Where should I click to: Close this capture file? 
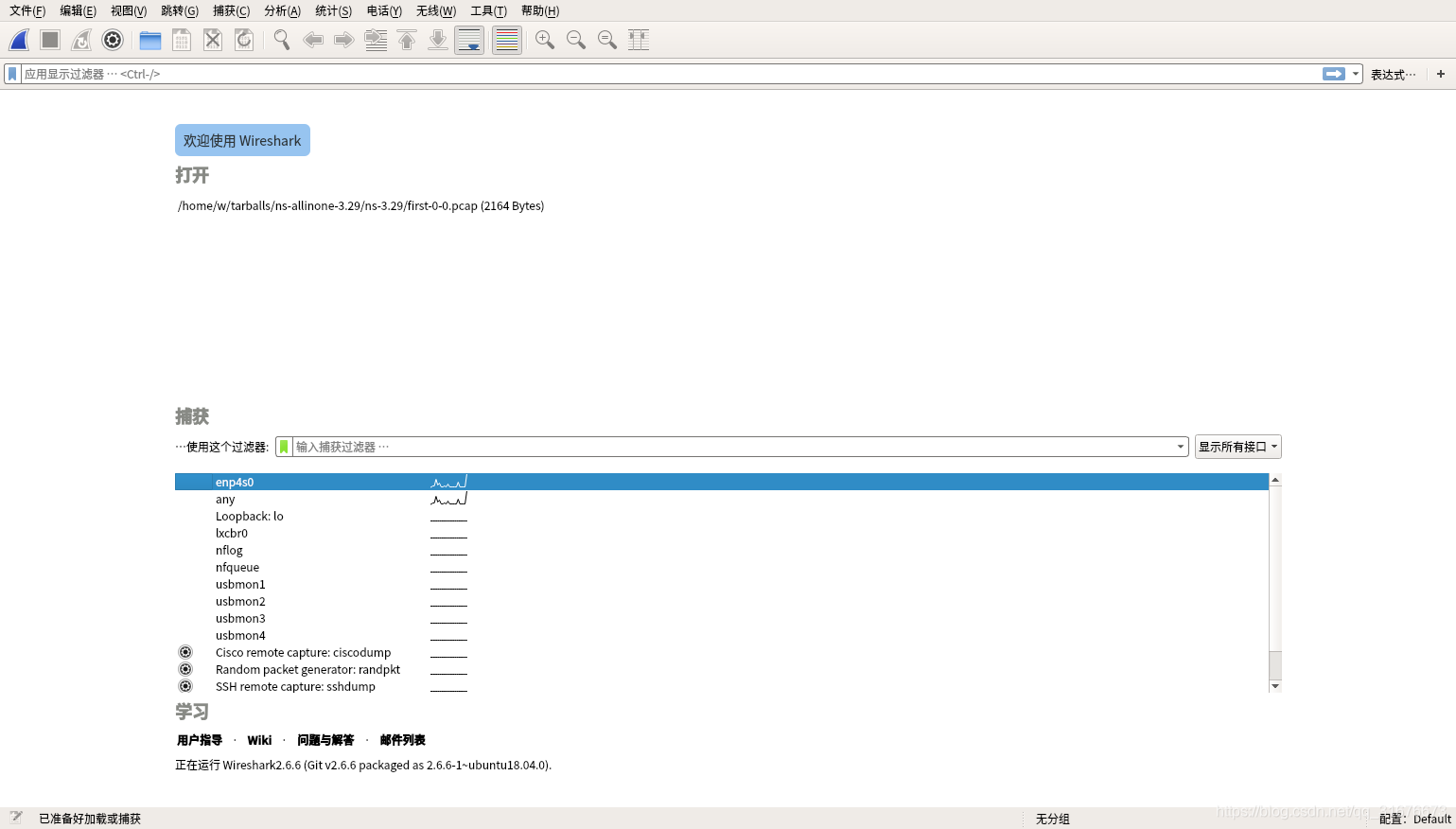point(213,40)
